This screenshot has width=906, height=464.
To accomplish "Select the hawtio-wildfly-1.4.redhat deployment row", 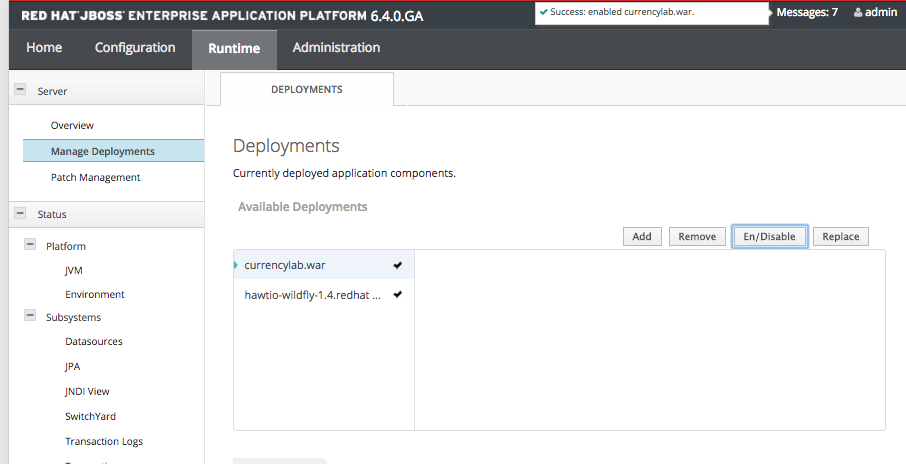I will click(324, 295).
